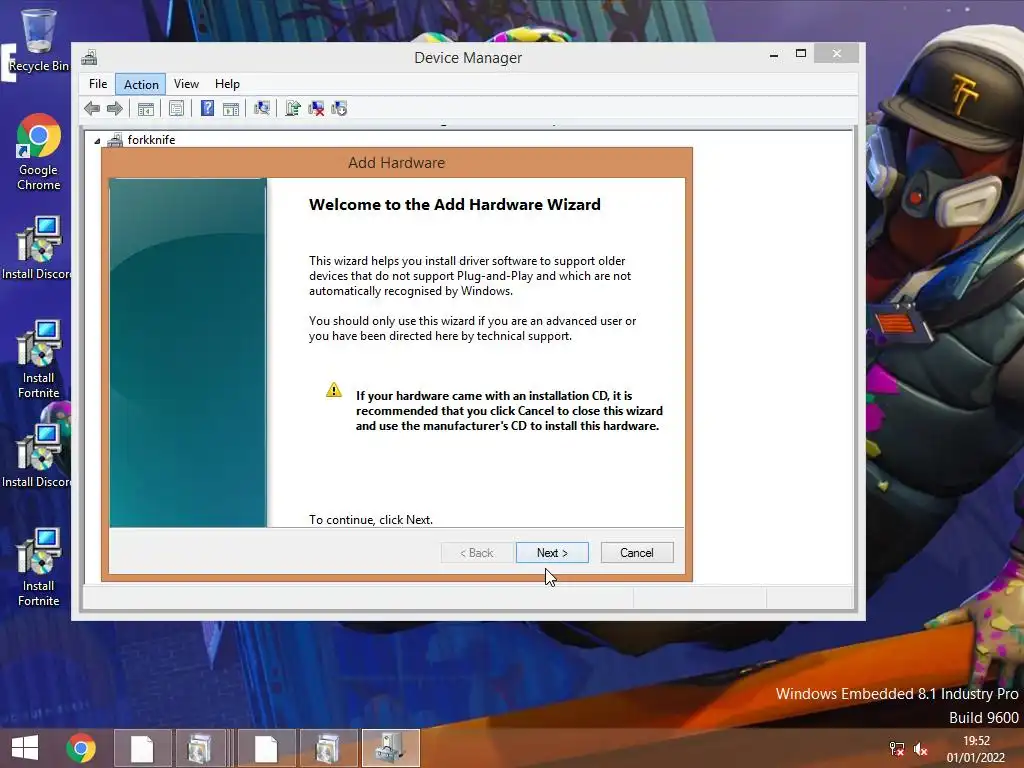The width and height of the screenshot is (1024, 768).
Task: Click the Uninstall device red X icon
Action: [x=316, y=108]
